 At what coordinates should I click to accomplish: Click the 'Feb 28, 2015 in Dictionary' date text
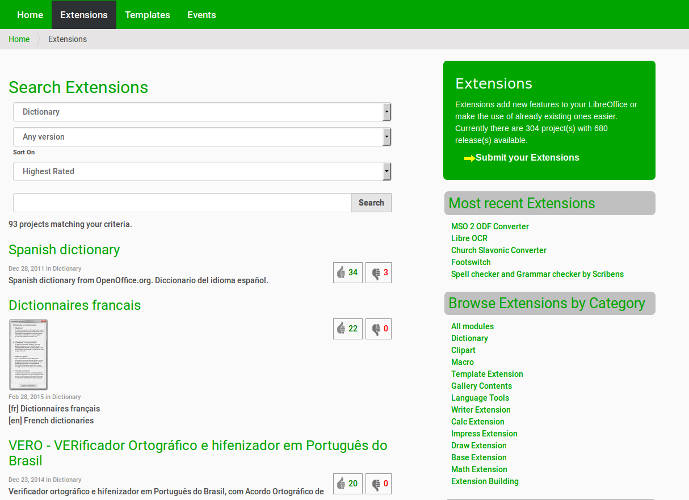44,396
